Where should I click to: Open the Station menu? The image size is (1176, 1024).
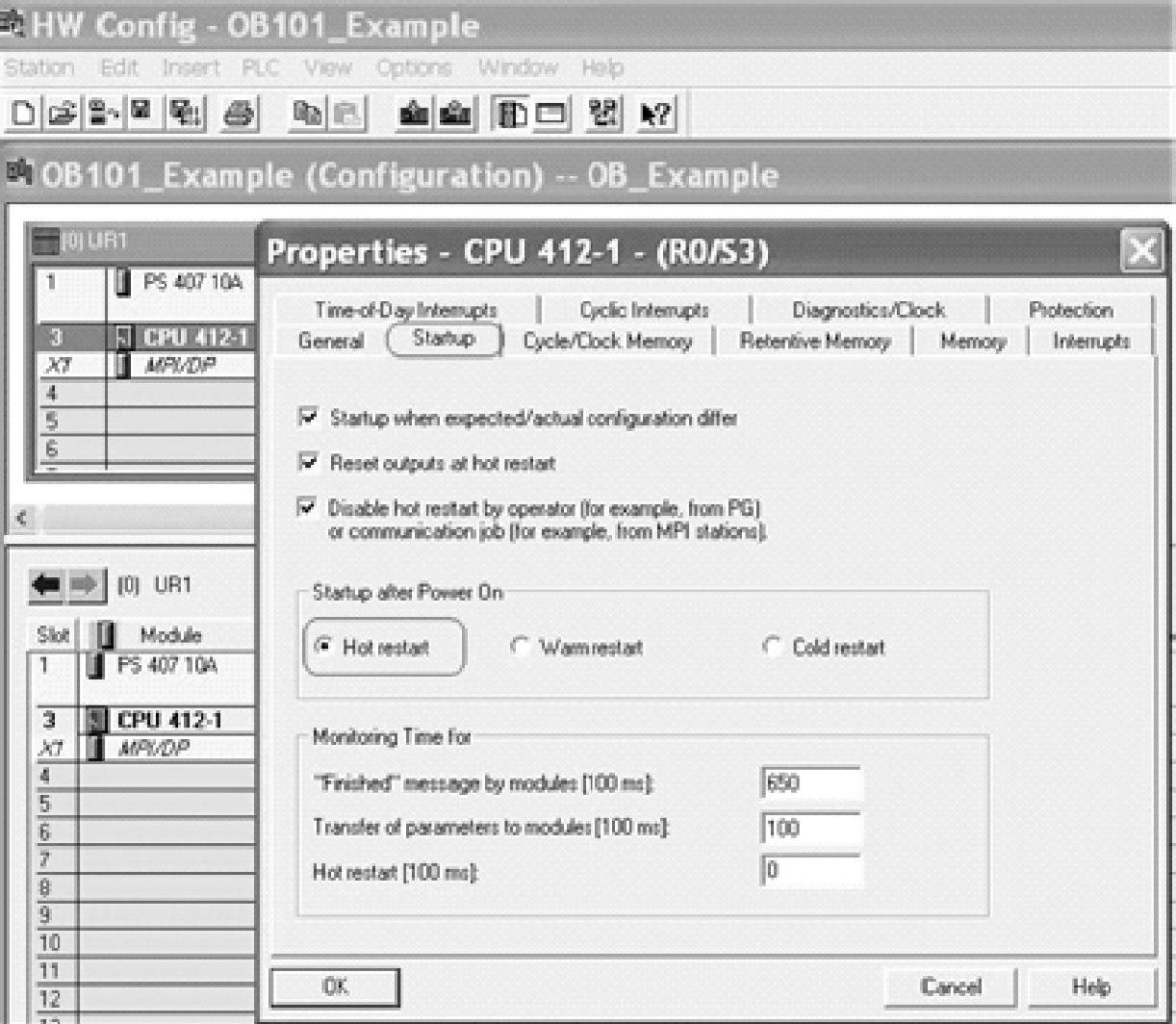pyautogui.click(x=39, y=67)
